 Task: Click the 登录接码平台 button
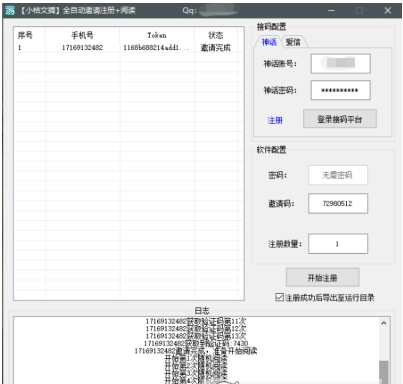tap(340, 119)
